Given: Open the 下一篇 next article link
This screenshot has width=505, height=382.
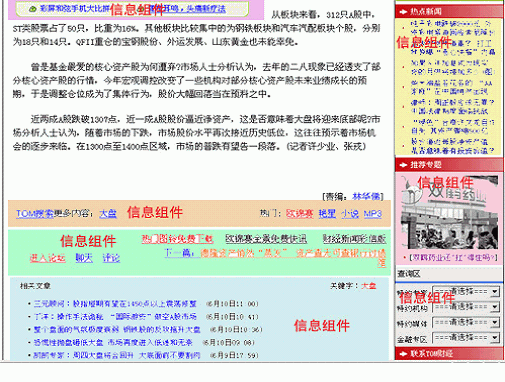Looking at the screenshot, I should pos(275,257).
